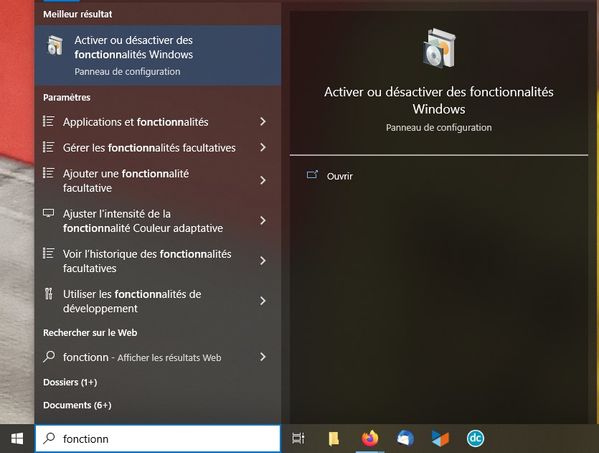
Task: Select Utiliser les fonctionnalités de développement
Action: click(x=158, y=301)
